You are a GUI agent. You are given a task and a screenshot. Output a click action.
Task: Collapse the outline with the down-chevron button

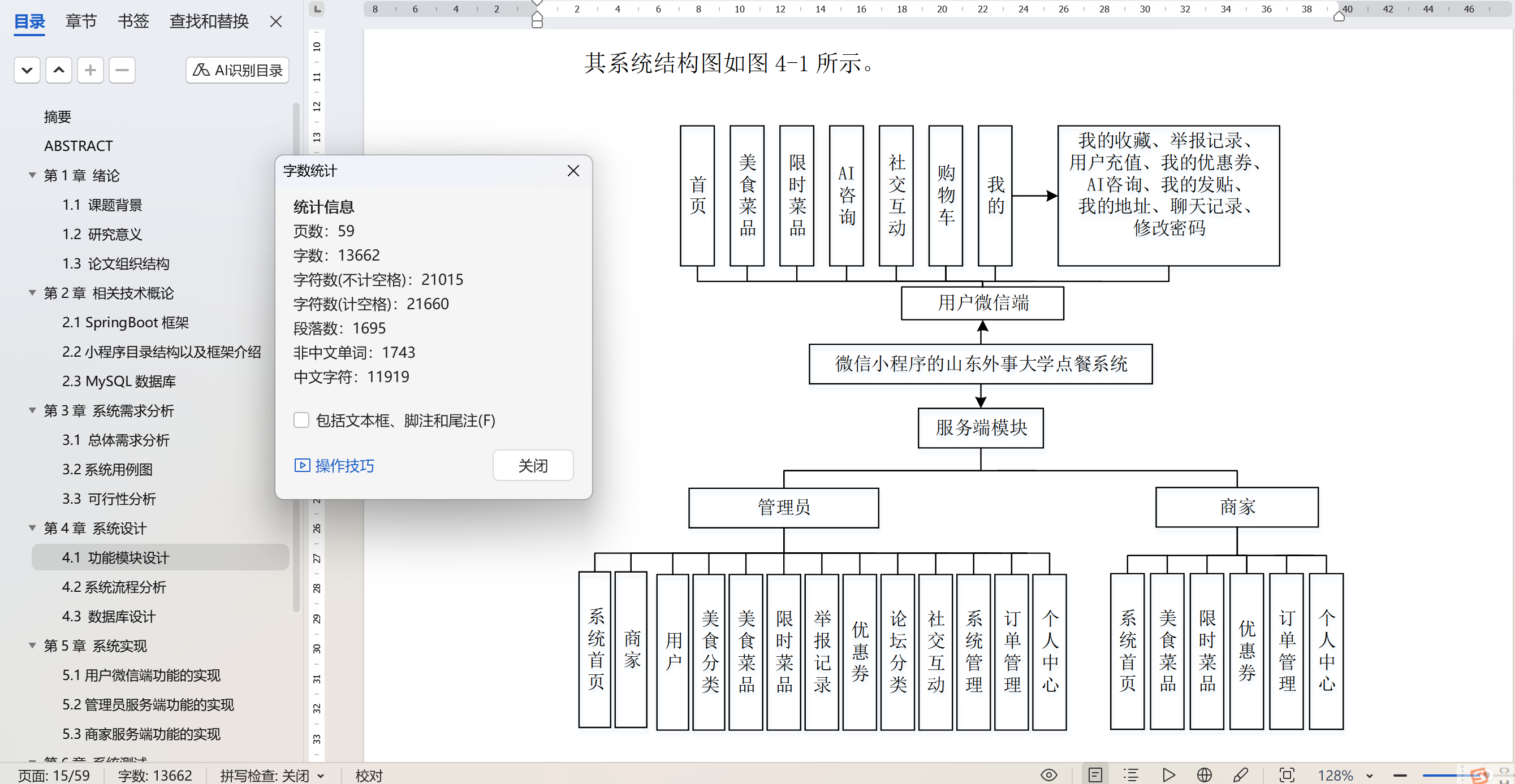27,71
